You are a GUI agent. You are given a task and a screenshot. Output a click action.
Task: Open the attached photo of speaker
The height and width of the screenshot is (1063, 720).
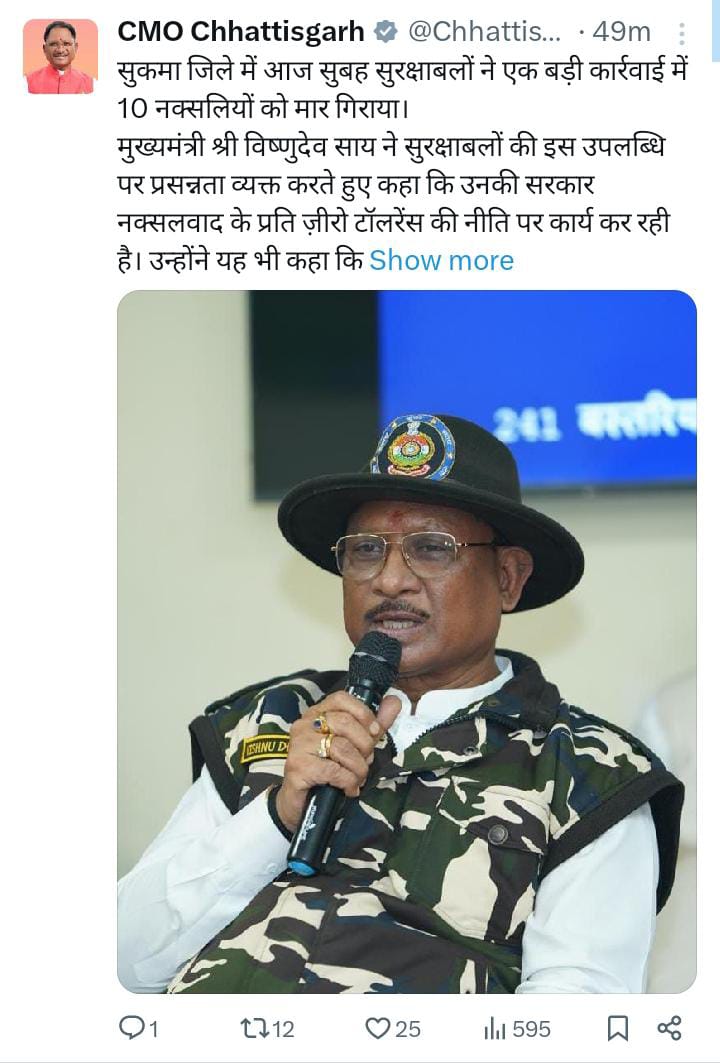coord(407,641)
